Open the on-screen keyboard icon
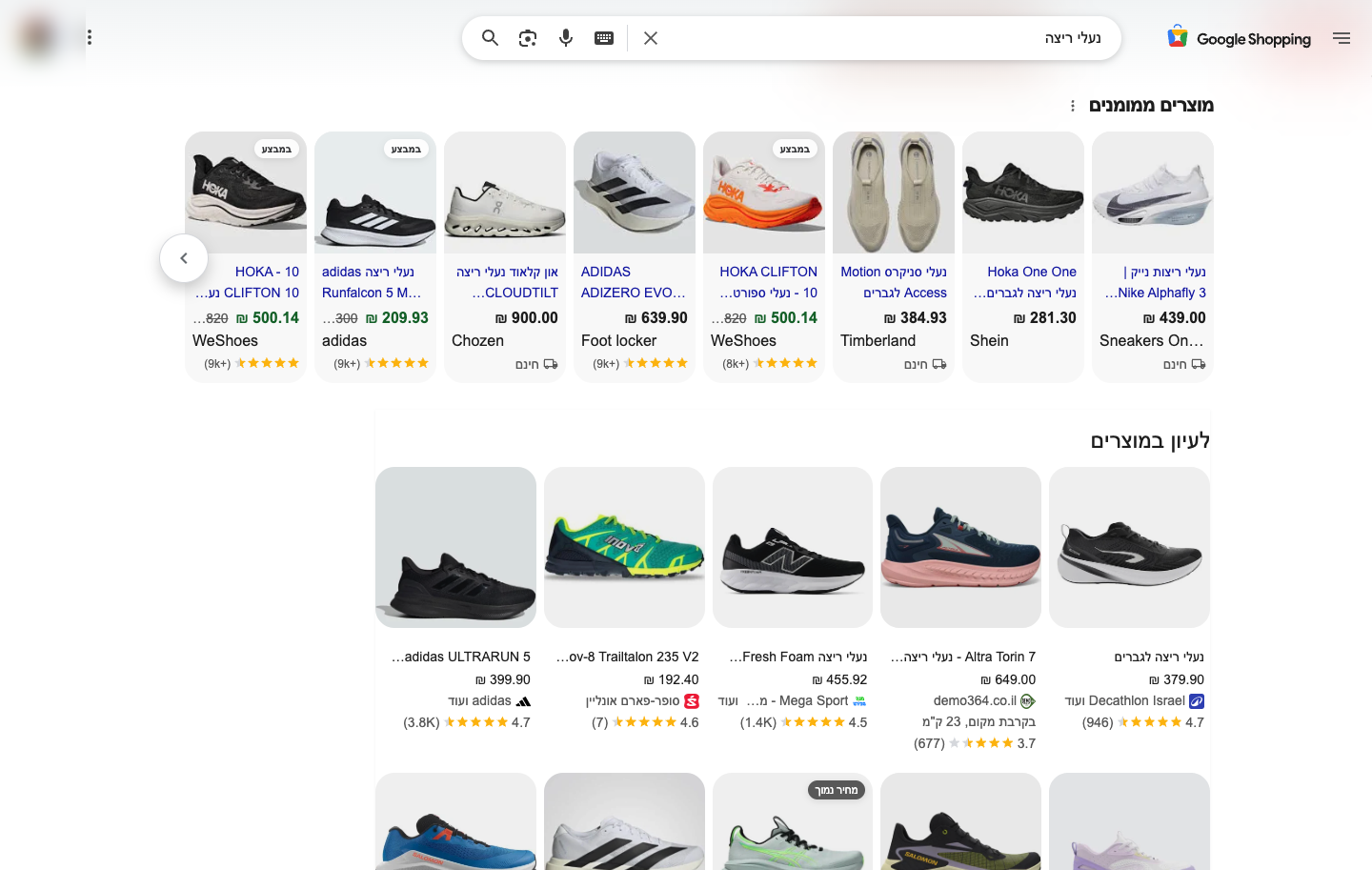The height and width of the screenshot is (870, 1372). 604,38
